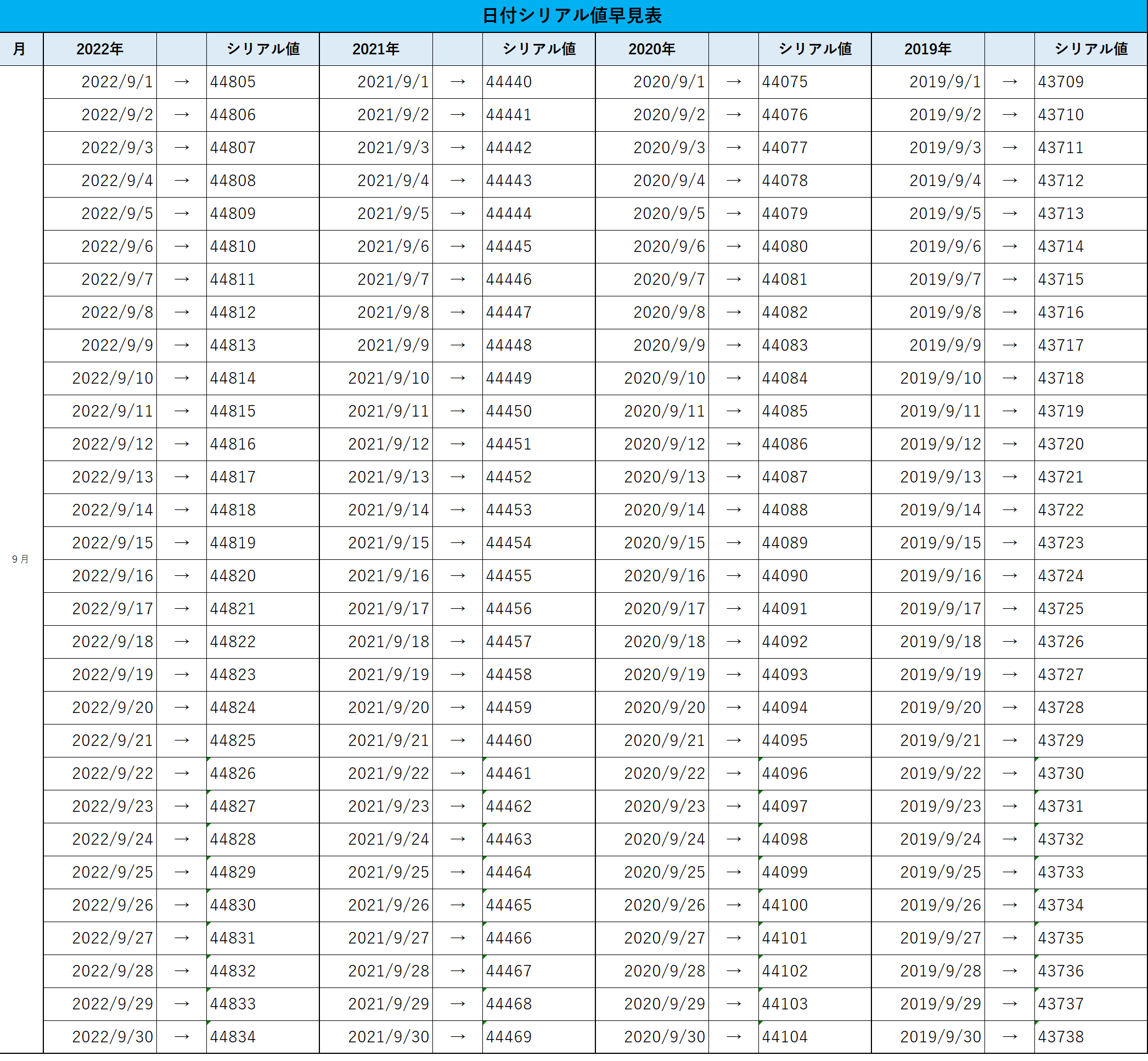Select the 2021年 column header

(x=376, y=49)
